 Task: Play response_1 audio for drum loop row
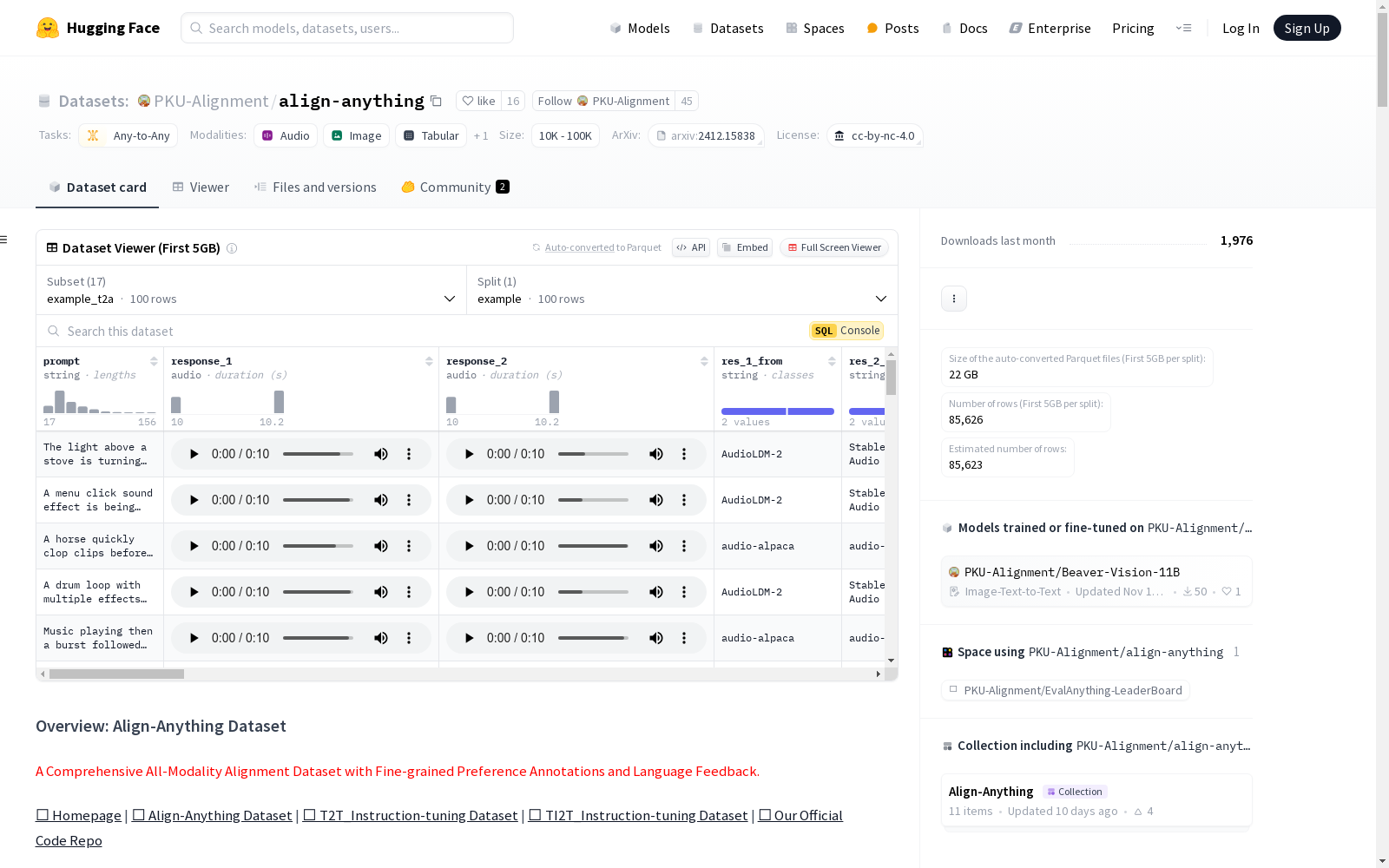(194, 592)
